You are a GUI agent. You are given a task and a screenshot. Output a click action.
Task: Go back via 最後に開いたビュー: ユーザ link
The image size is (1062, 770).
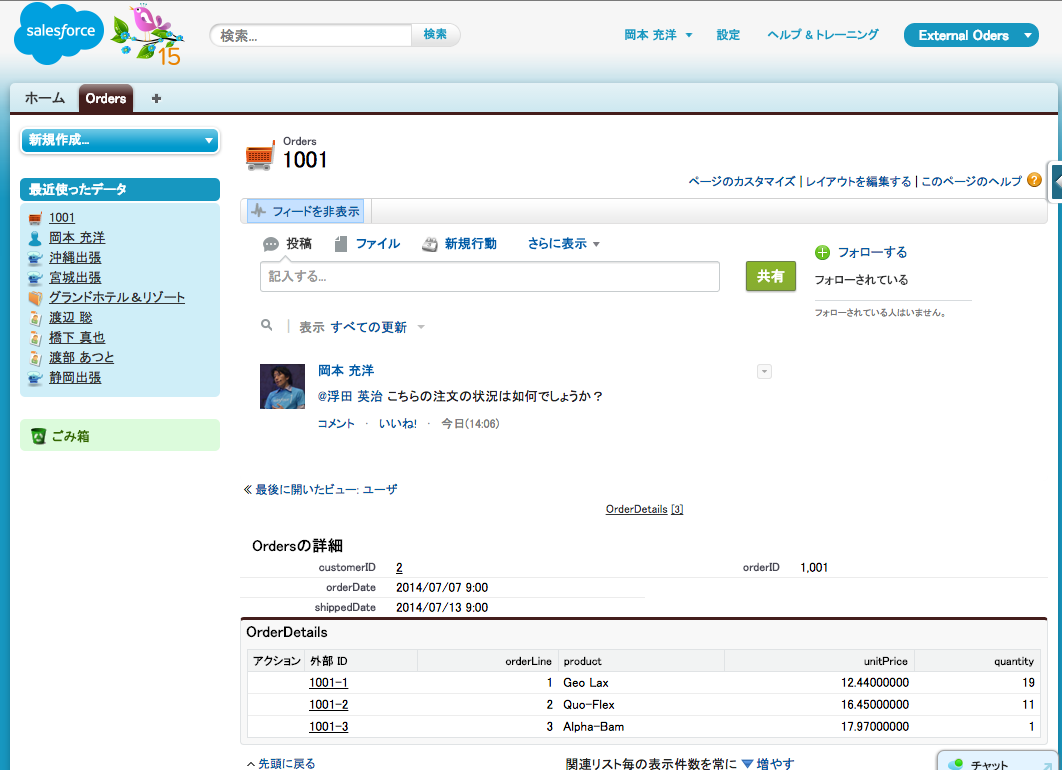coord(326,490)
